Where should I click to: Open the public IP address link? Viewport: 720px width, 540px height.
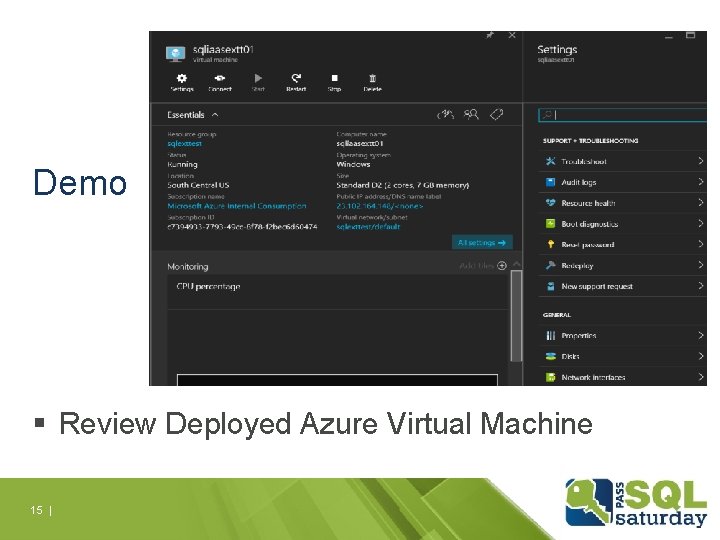[380, 206]
